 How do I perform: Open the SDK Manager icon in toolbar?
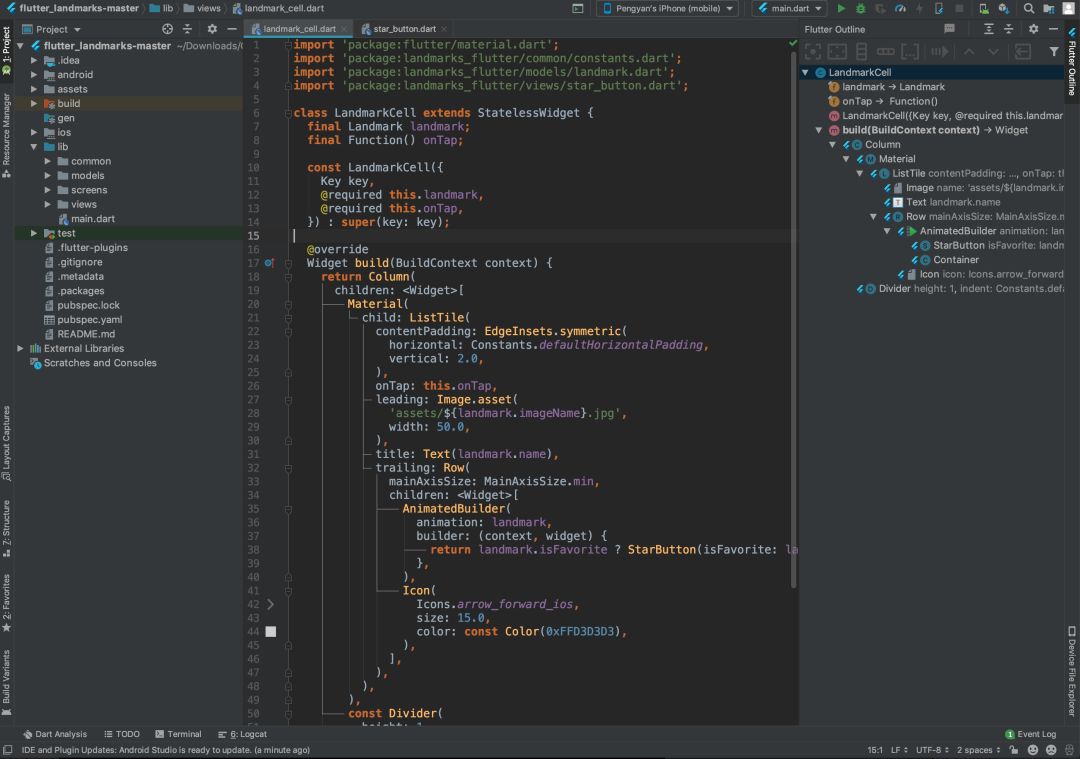(x=1004, y=8)
